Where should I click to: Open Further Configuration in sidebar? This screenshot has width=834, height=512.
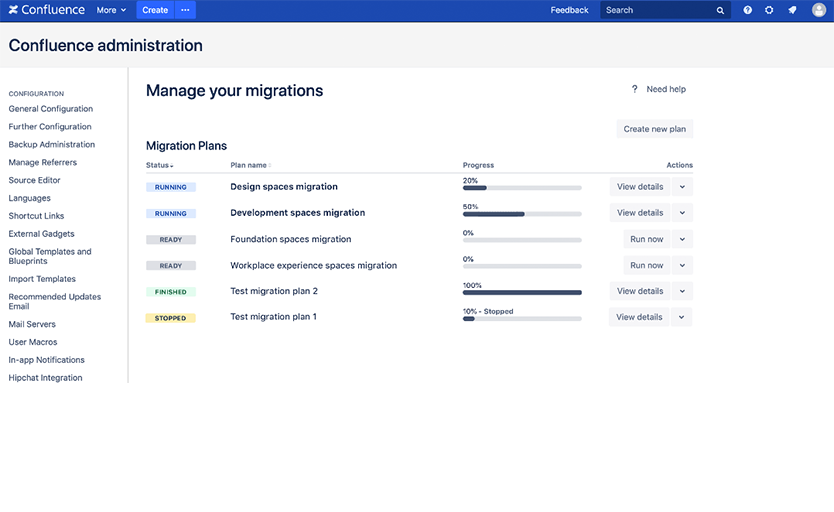click(50, 127)
